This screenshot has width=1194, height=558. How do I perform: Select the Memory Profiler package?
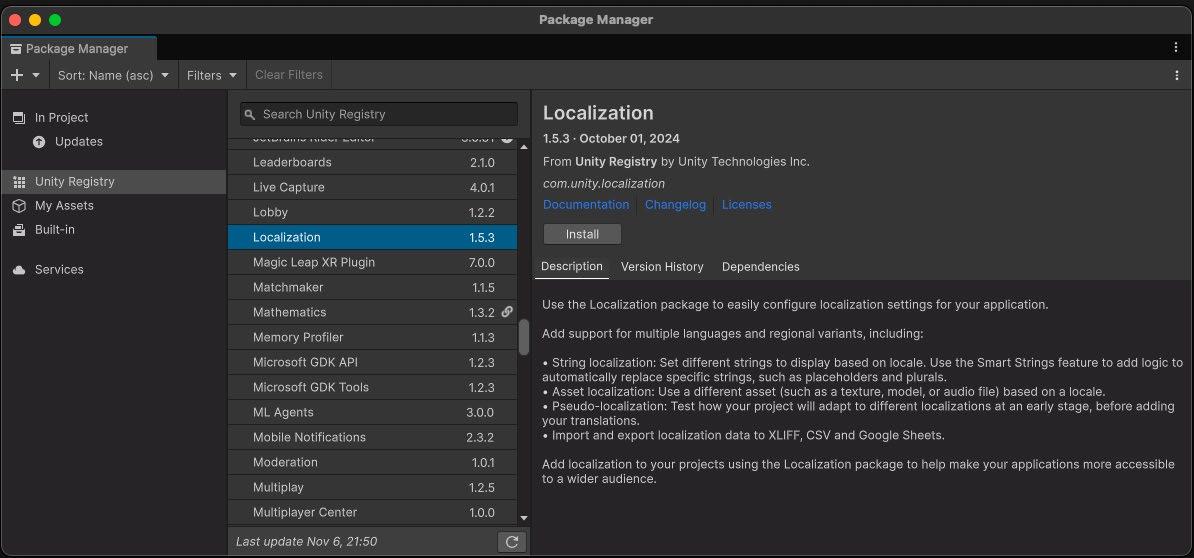click(x=372, y=337)
